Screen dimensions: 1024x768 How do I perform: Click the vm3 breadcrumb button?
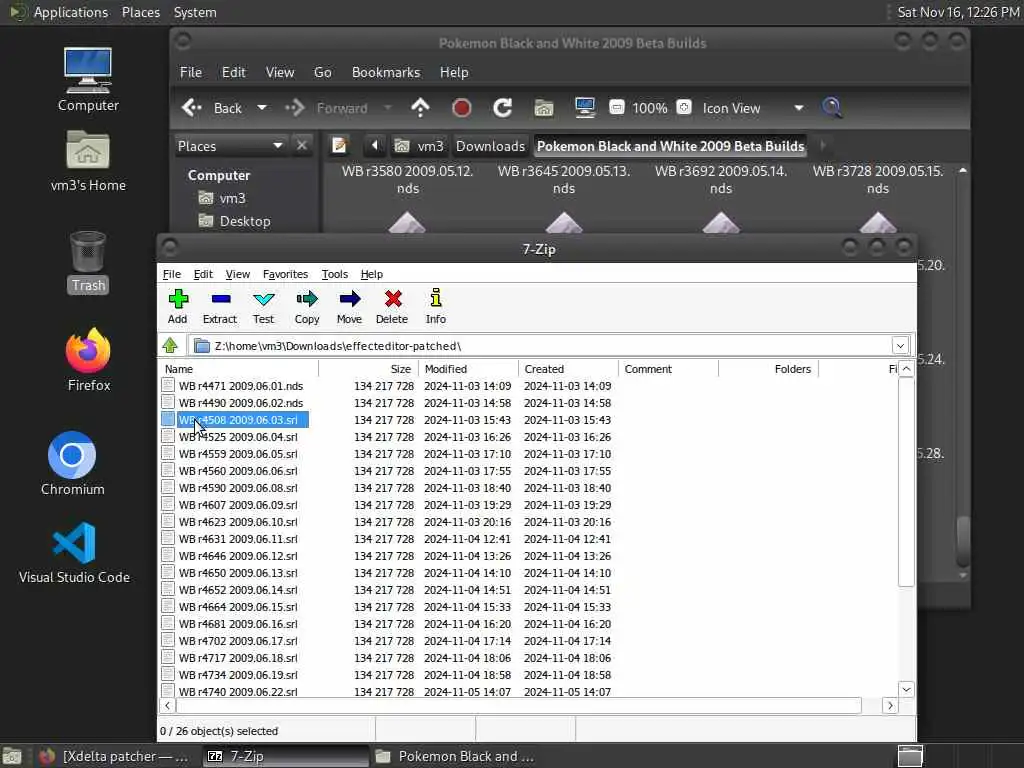(420, 146)
